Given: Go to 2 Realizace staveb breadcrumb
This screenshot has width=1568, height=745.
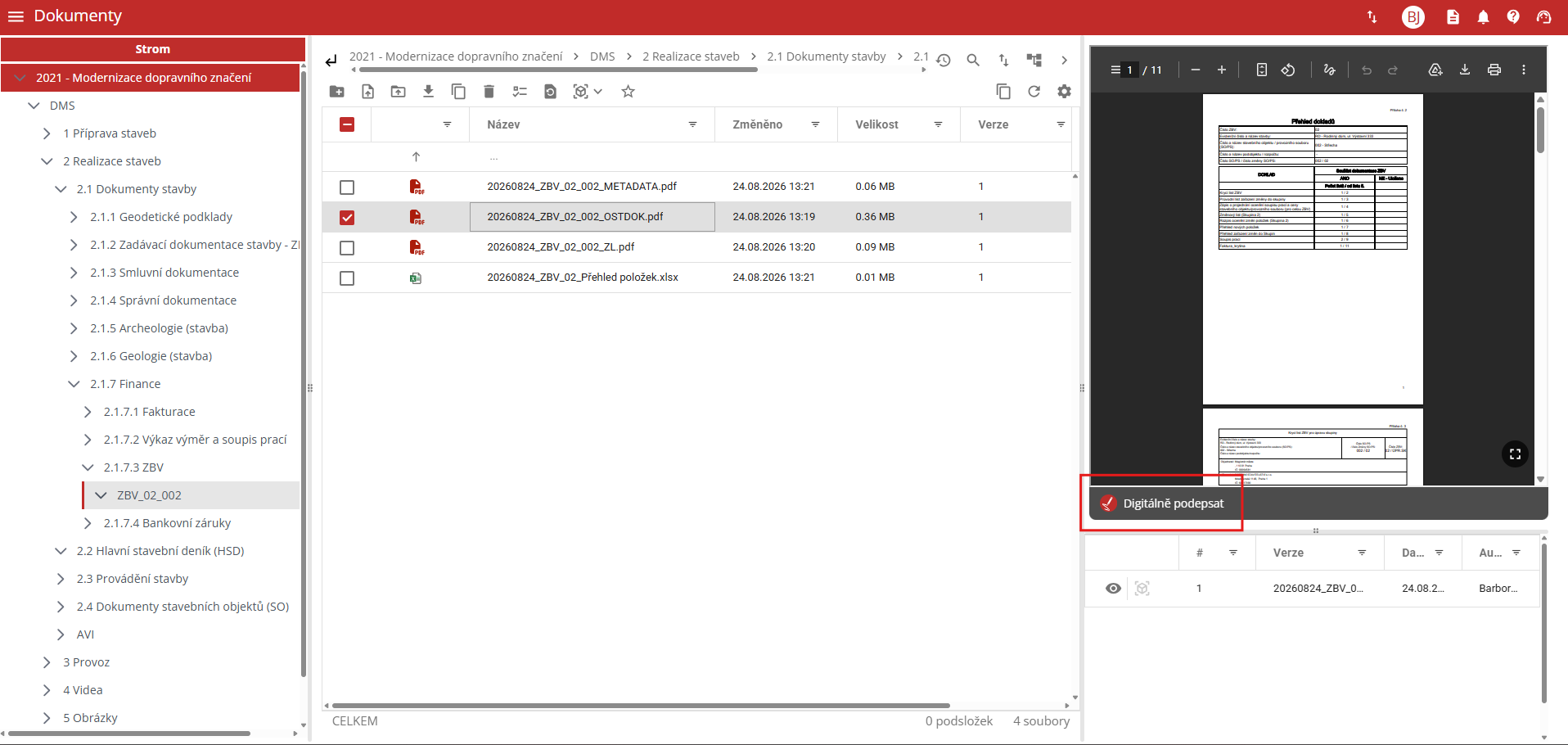Looking at the screenshot, I should click(x=691, y=56).
